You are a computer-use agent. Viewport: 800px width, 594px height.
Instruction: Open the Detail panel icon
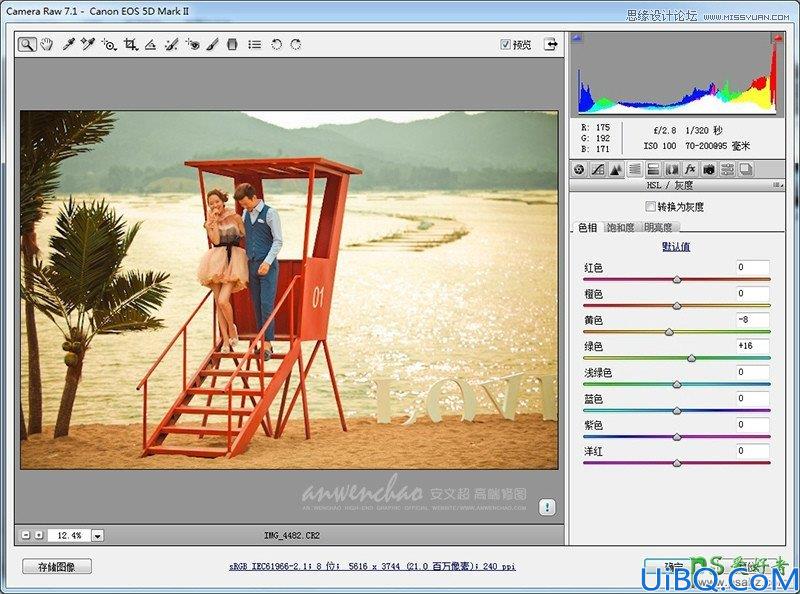pyautogui.click(x=616, y=169)
